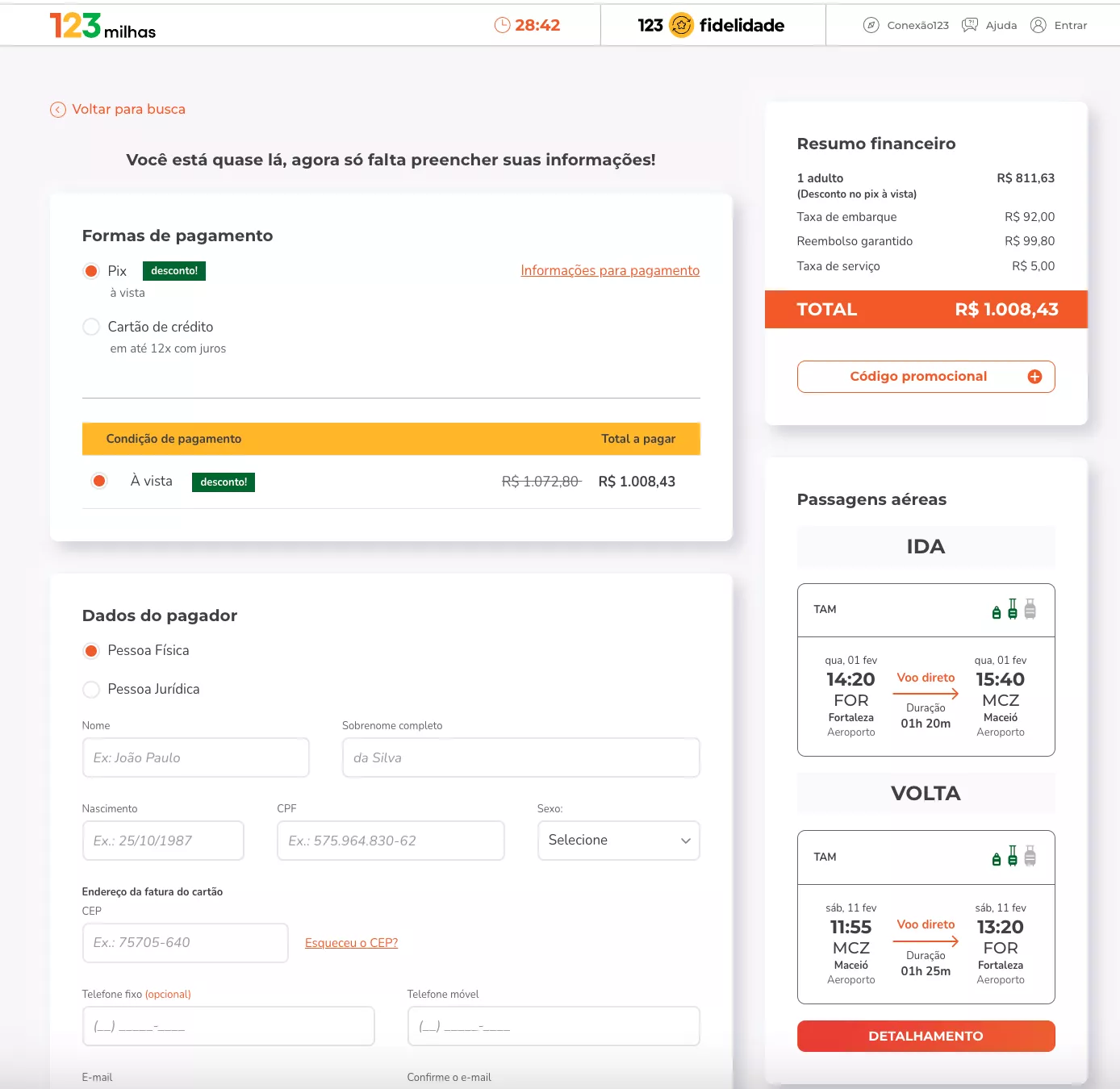
Task: Click the IDA section header
Action: (x=926, y=547)
